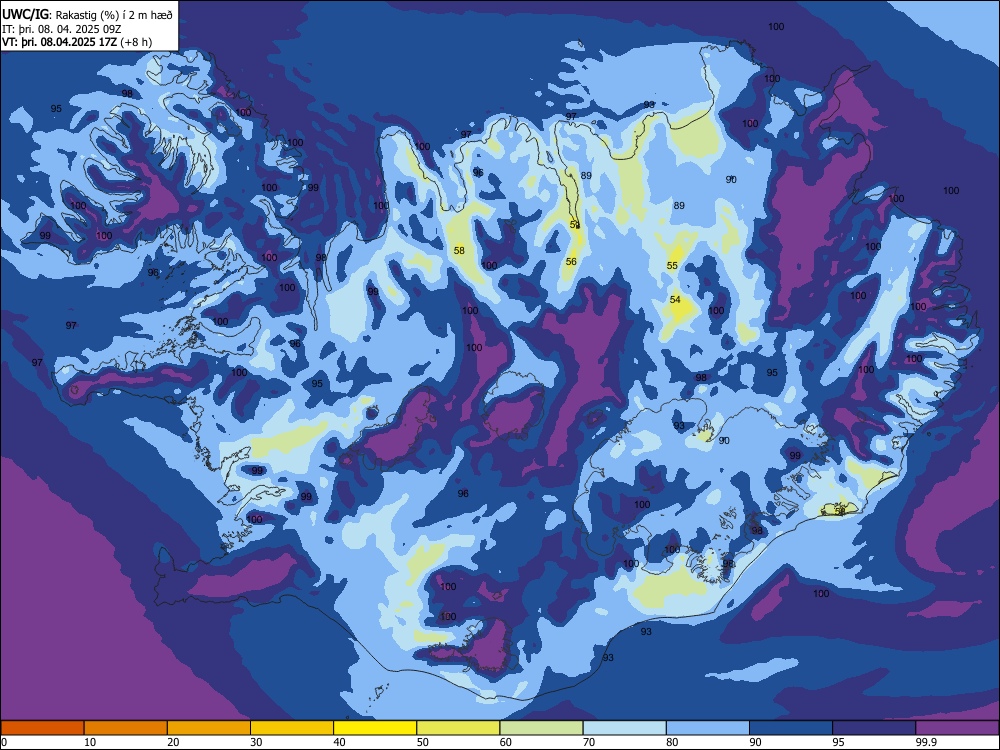Screen dimensions: 1000x750
Task: Choose the 30–40 golden legend swatch
Action: [292, 728]
